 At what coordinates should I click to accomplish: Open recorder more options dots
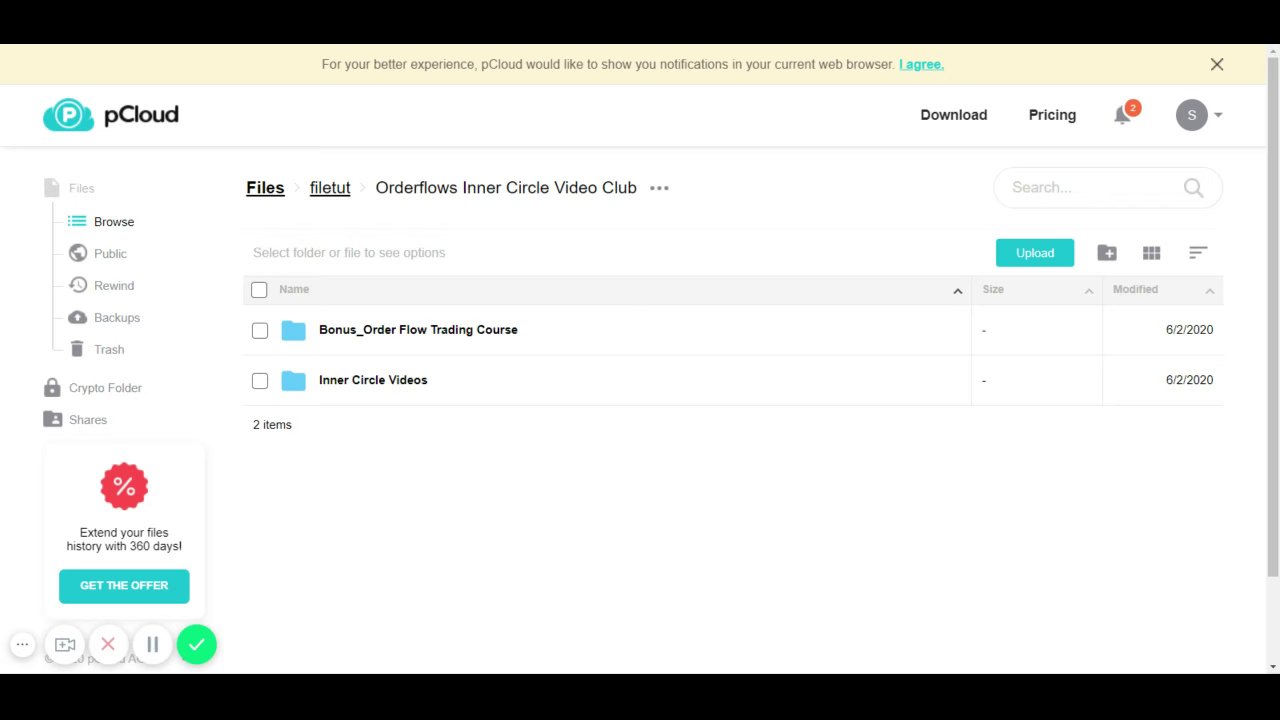tap(22, 645)
